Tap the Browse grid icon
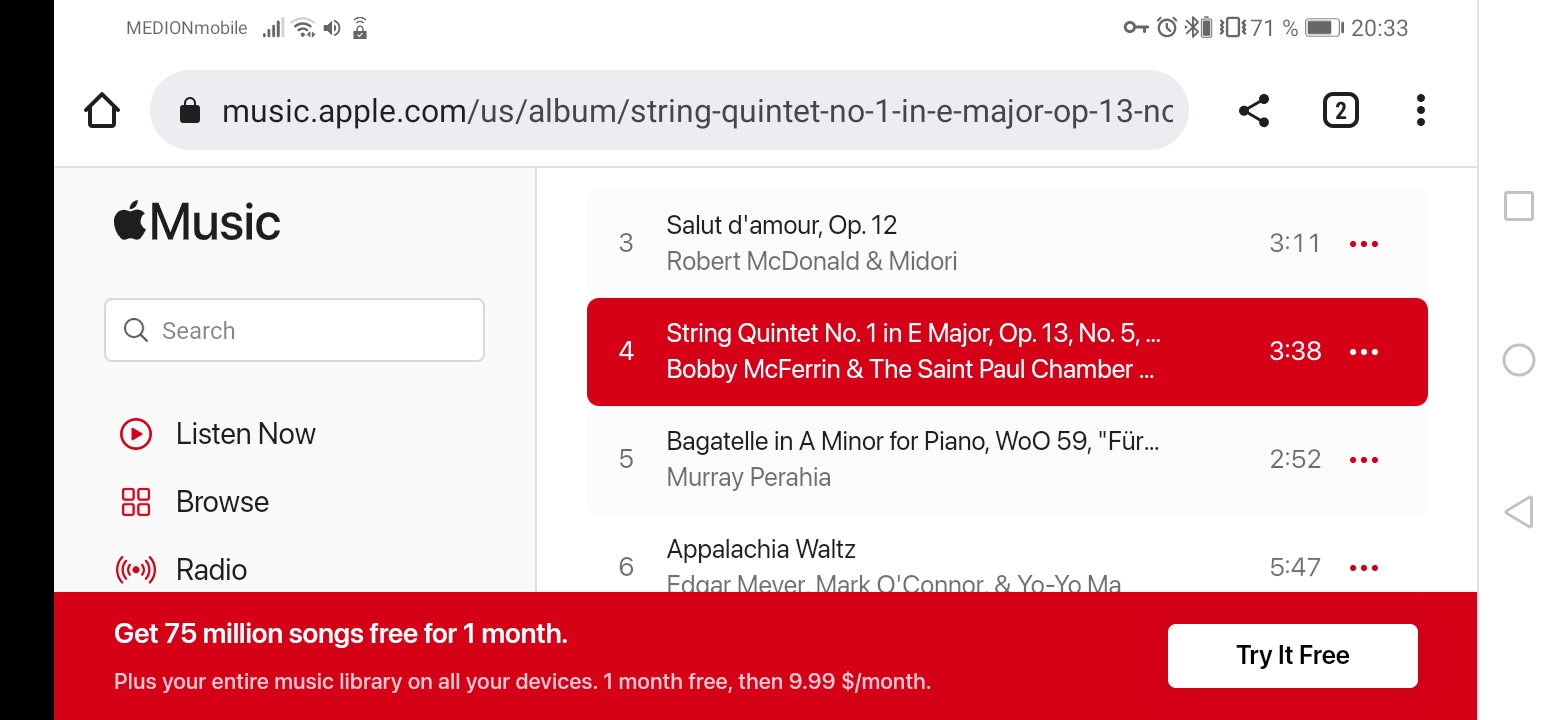This screenshot has width=1560, height=720. [x=135, y=502]
